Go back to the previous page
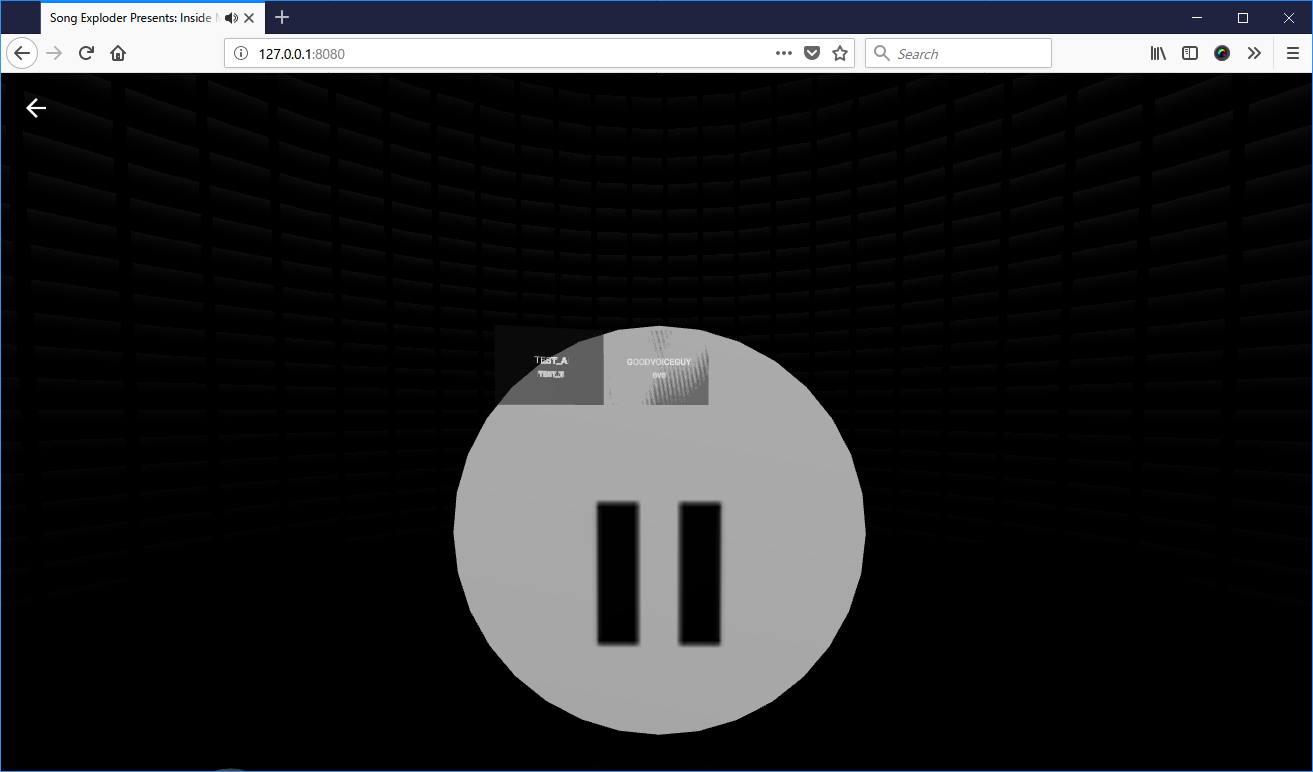Image resolution: width=1313 pixels, height=772 pixels. click(x=21, y=54)
